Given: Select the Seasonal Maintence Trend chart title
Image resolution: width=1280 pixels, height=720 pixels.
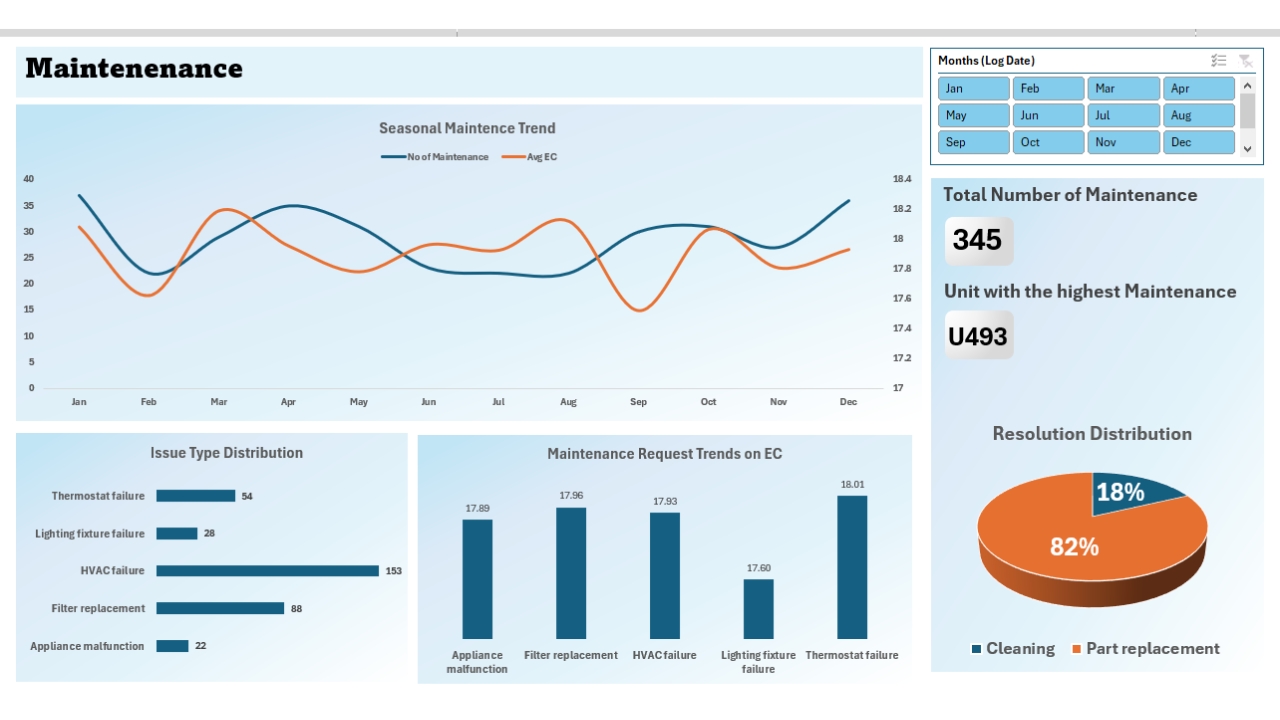Looking at the screenshot, I should coord(467,128).
